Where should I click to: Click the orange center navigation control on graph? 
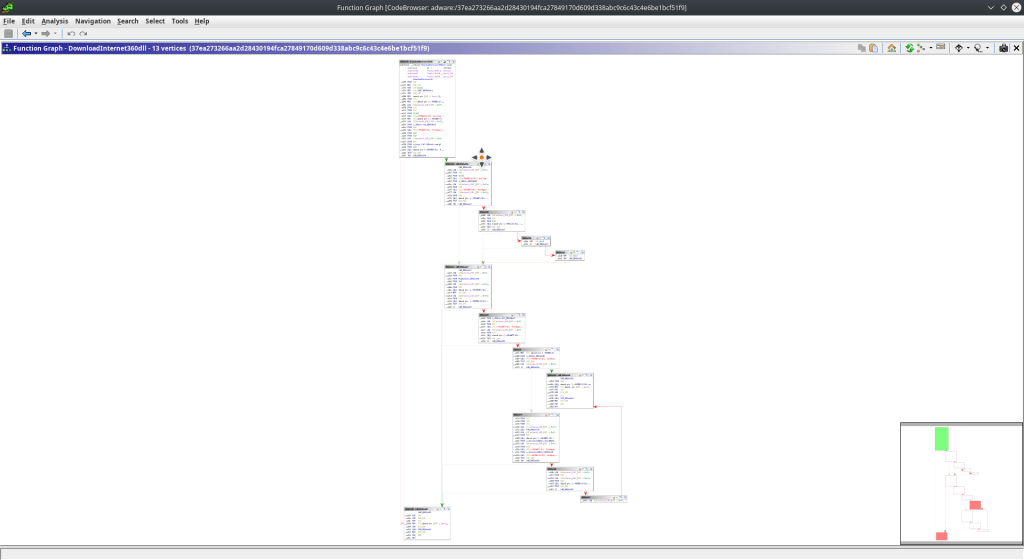click(x=482, y=157)
